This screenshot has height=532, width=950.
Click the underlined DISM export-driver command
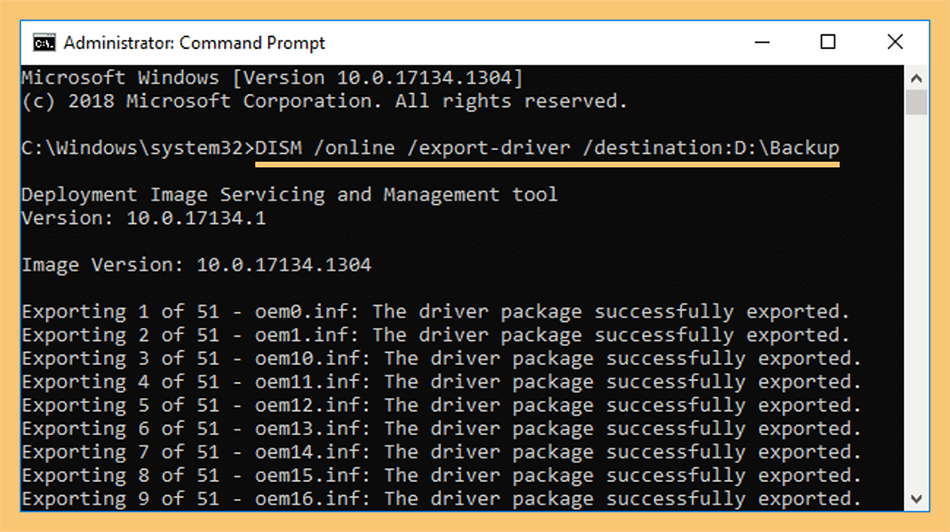click(x=547, y=148)
